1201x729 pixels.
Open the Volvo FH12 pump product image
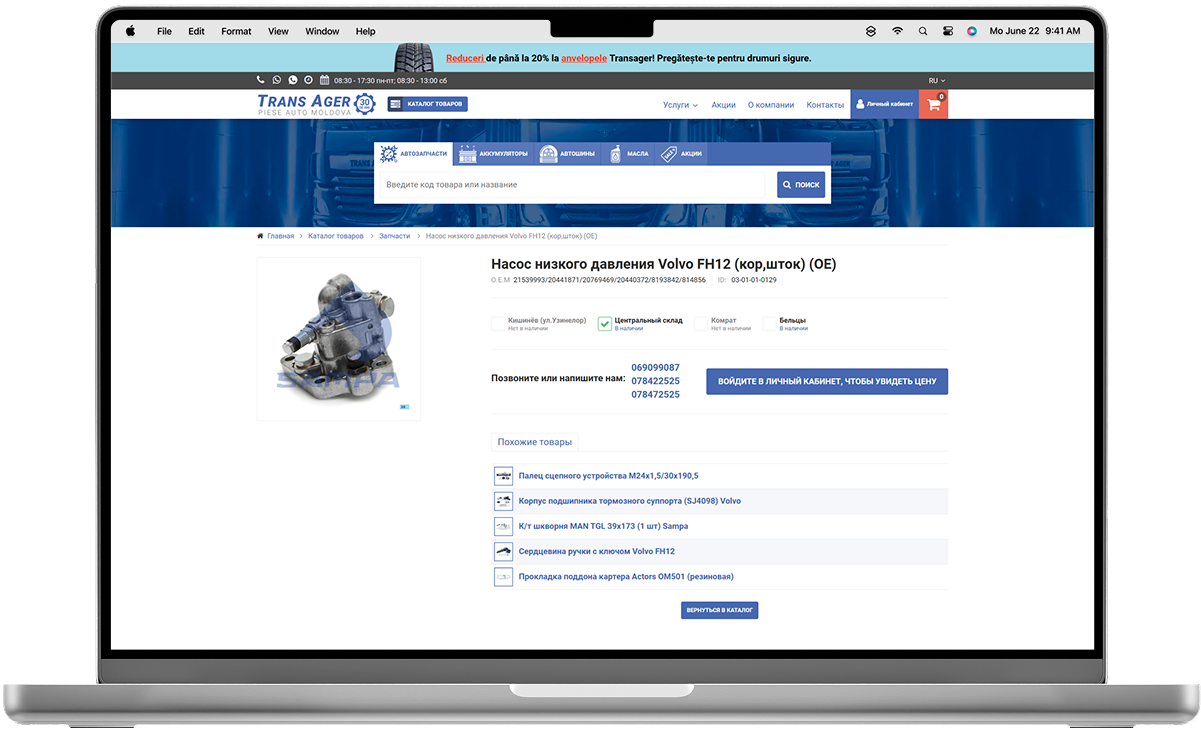339,339
